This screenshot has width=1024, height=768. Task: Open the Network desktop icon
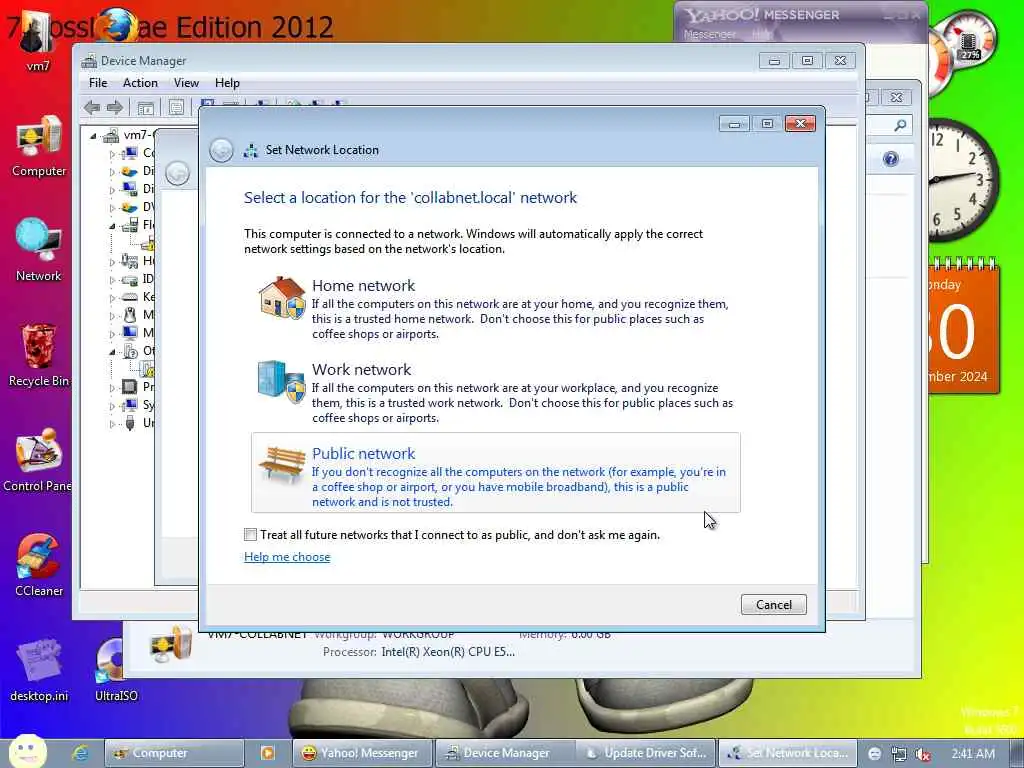point(39,250)
